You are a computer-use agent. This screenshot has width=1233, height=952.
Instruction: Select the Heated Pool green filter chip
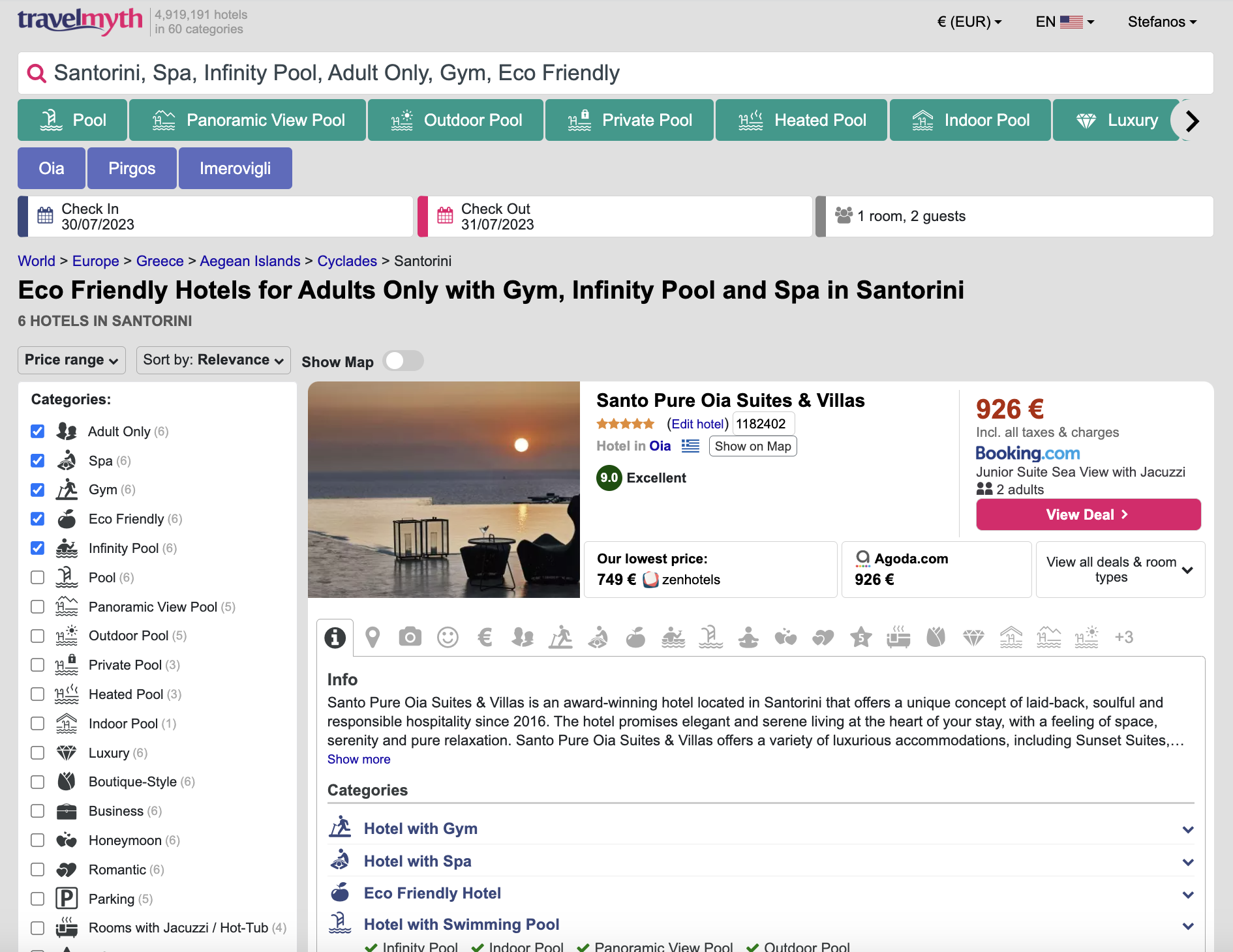[801, 120]
